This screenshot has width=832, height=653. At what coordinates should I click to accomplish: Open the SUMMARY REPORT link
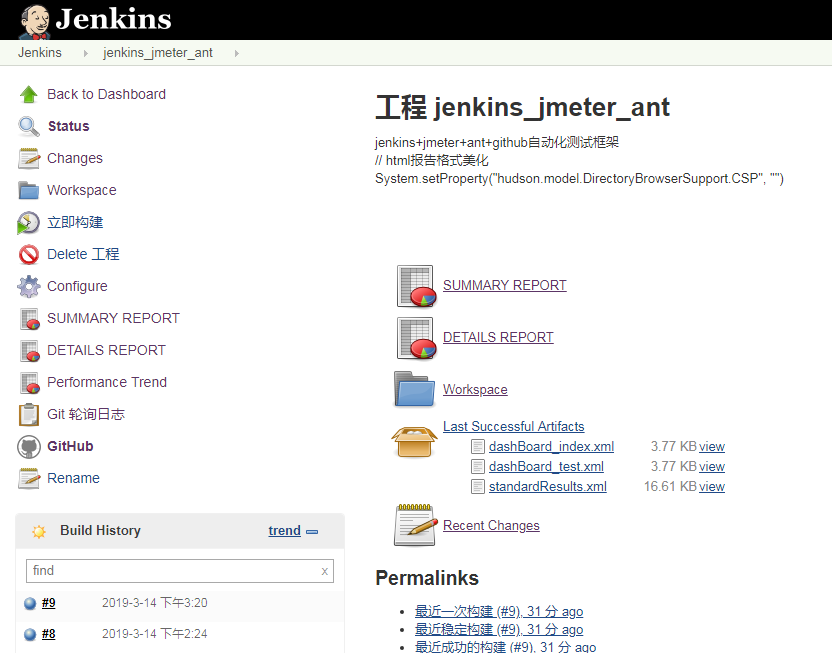coord(504,285)
